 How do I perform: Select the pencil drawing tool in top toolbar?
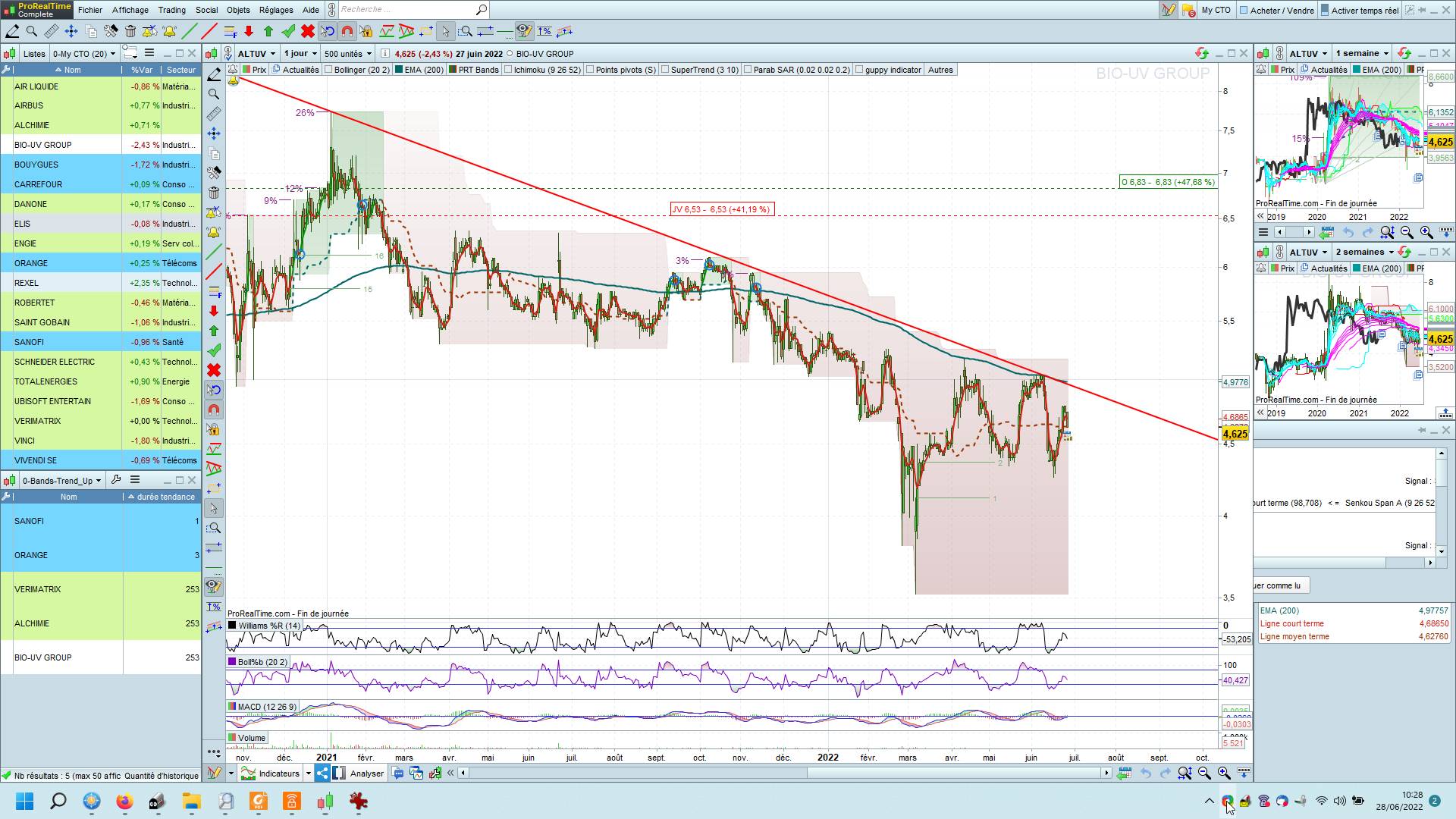point(12,31)
